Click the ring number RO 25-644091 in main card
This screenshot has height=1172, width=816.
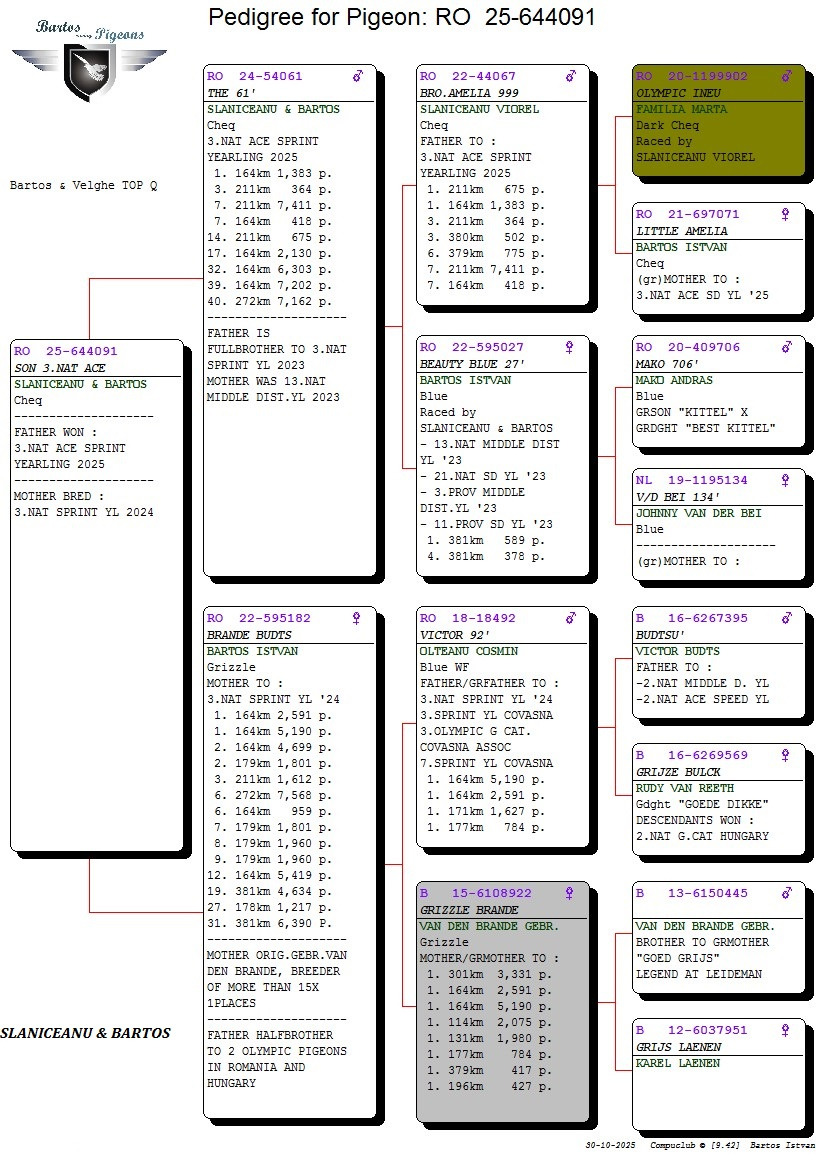click(66, 351)
